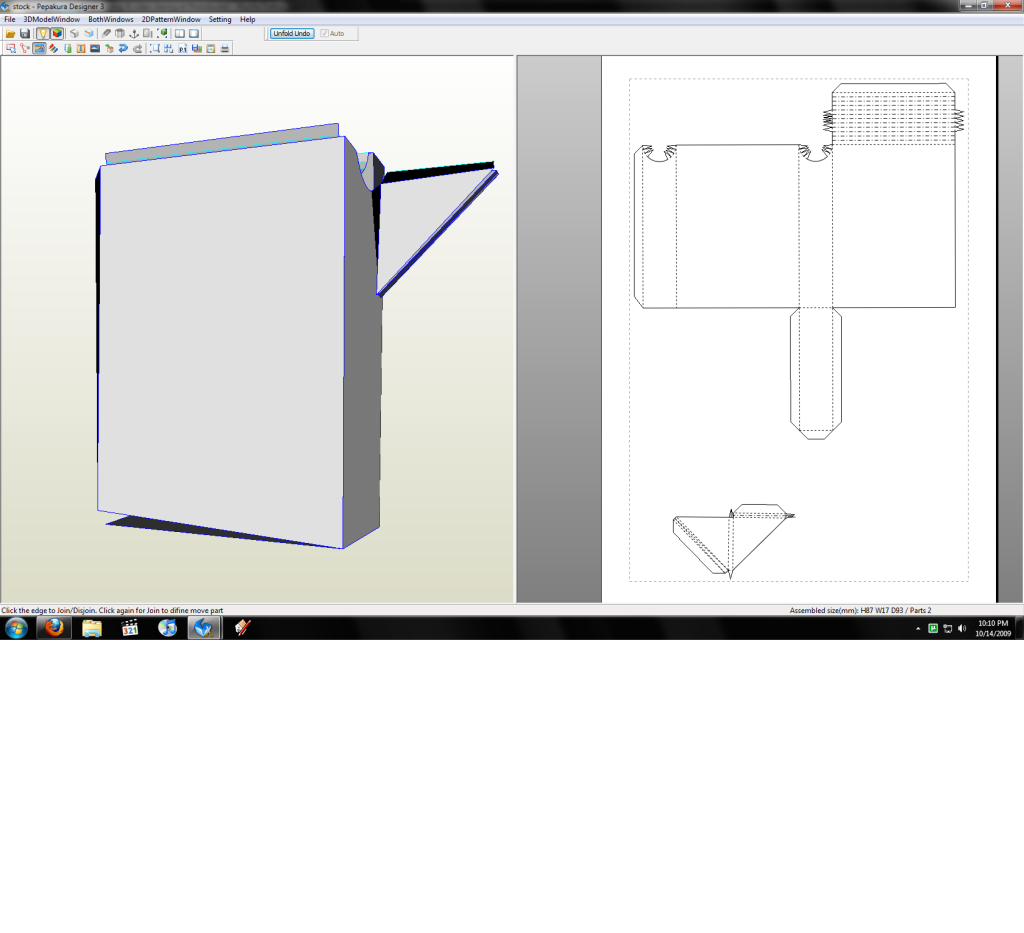Click the dashed-rectangle fit pattern icon
This screenshot has height=933, width=1024.
[x=155, y=48]
